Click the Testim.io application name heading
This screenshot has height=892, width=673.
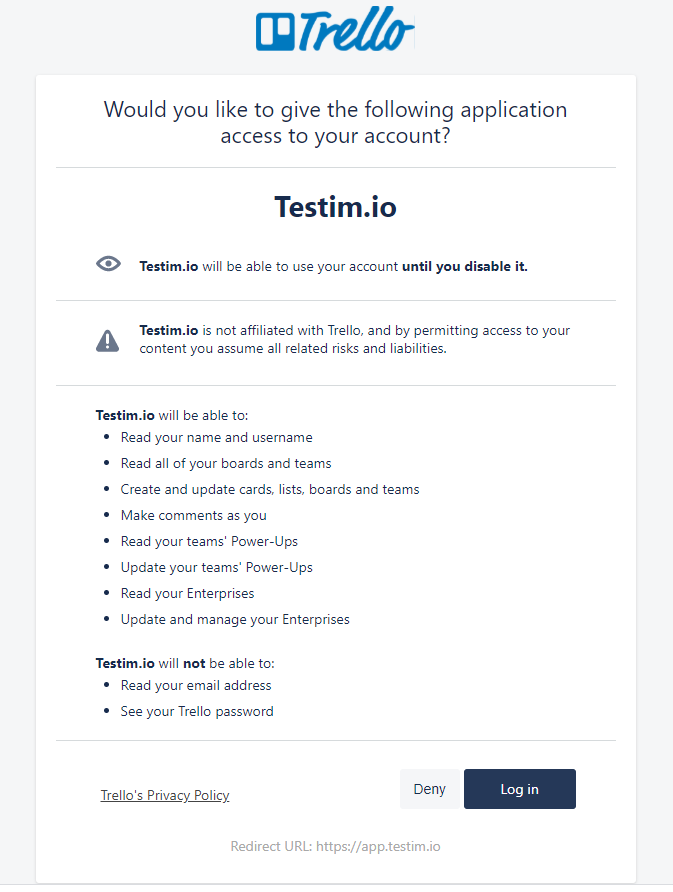335,207
